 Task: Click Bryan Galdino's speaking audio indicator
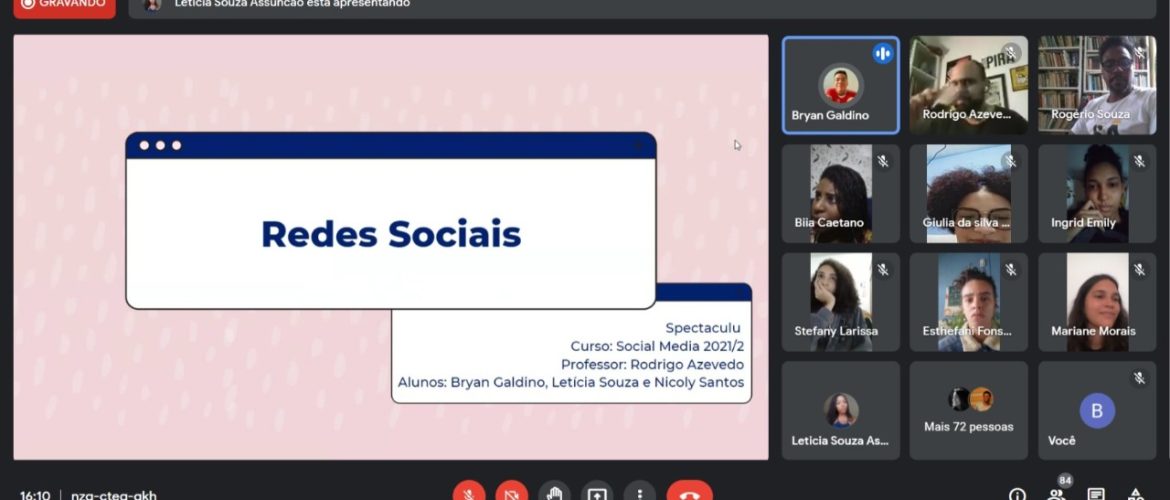point(882,54)
